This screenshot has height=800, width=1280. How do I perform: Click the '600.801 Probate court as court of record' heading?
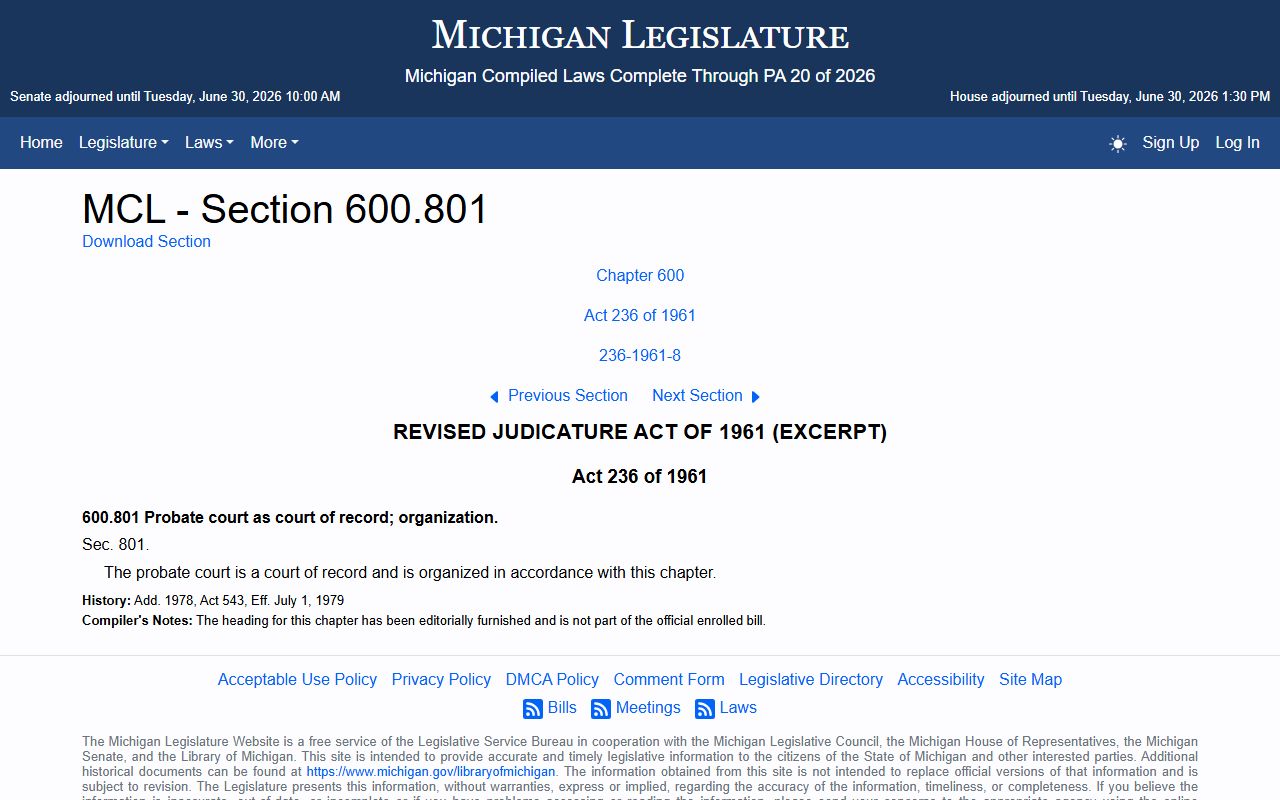click(x=290, y=517)
